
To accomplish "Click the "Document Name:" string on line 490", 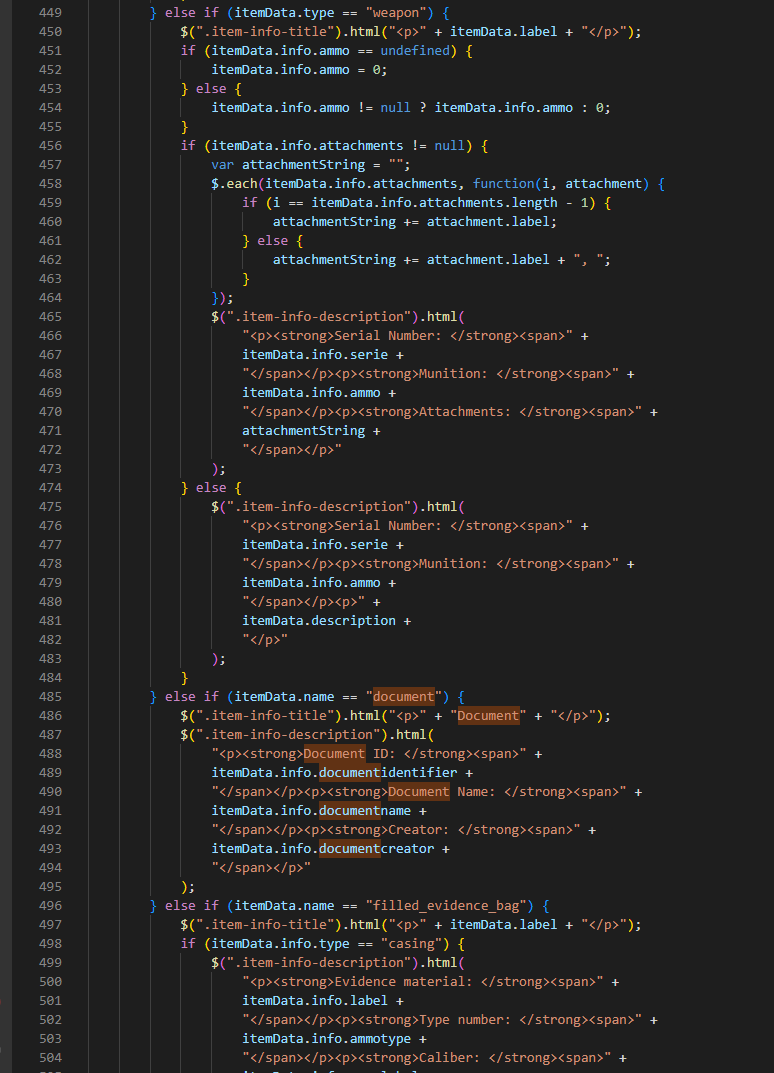I will click(x=441, y=792).
